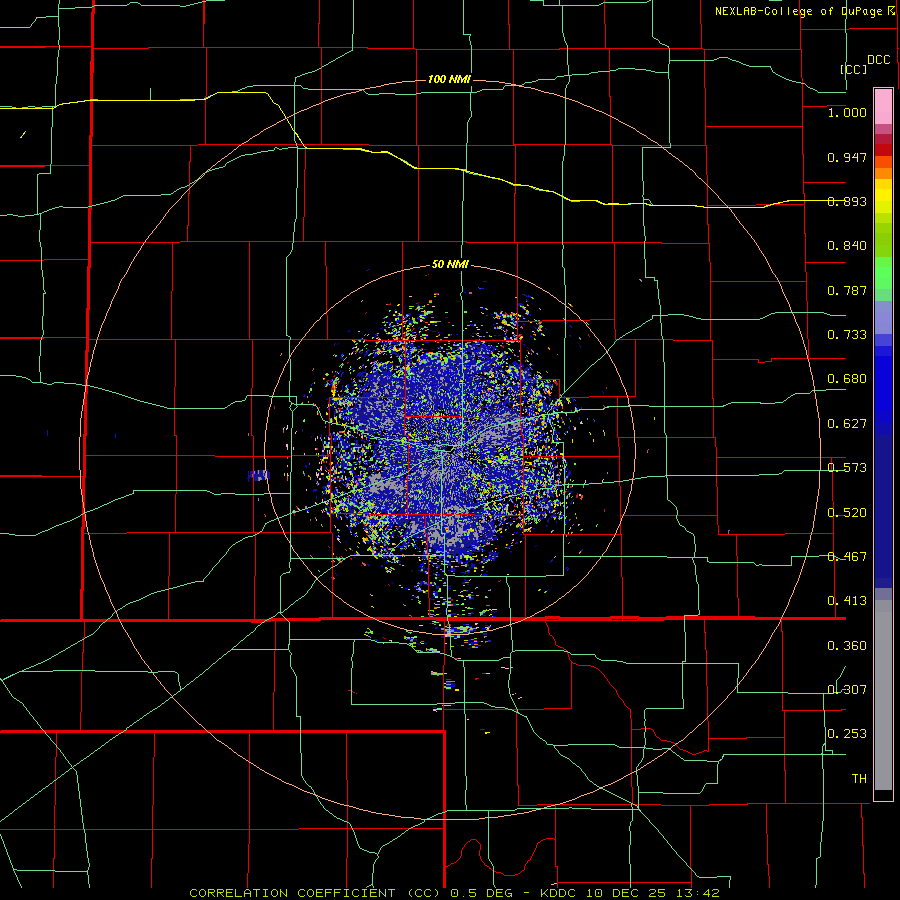Screen dimensions: 900x900
Task: Click the 0.893 scale value
Action: pyautogui.click(x=847, y=201)
